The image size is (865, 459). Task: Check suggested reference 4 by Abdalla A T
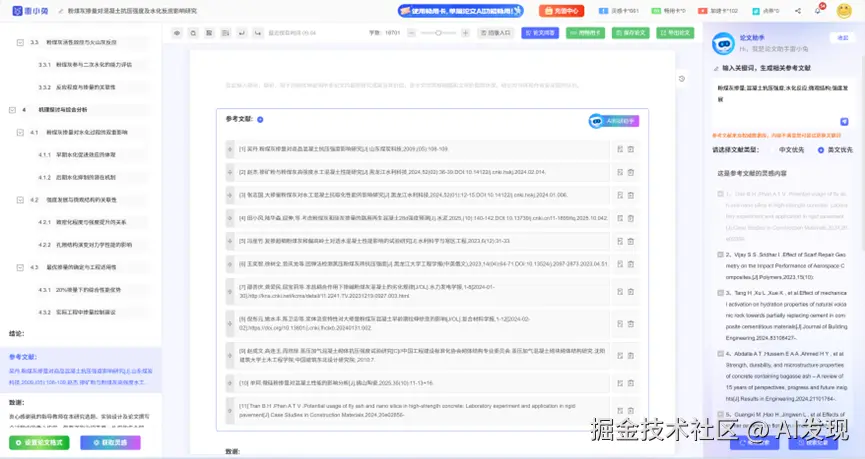[x=720, y=354]
